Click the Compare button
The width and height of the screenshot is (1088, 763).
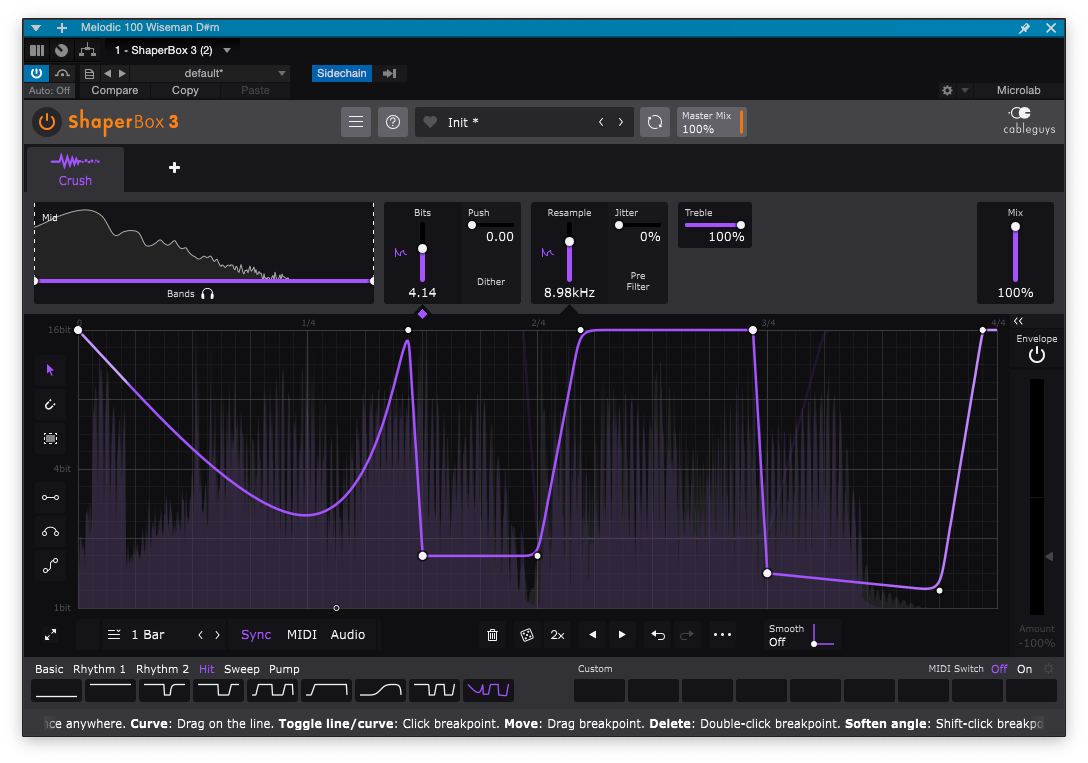(114, 91)
